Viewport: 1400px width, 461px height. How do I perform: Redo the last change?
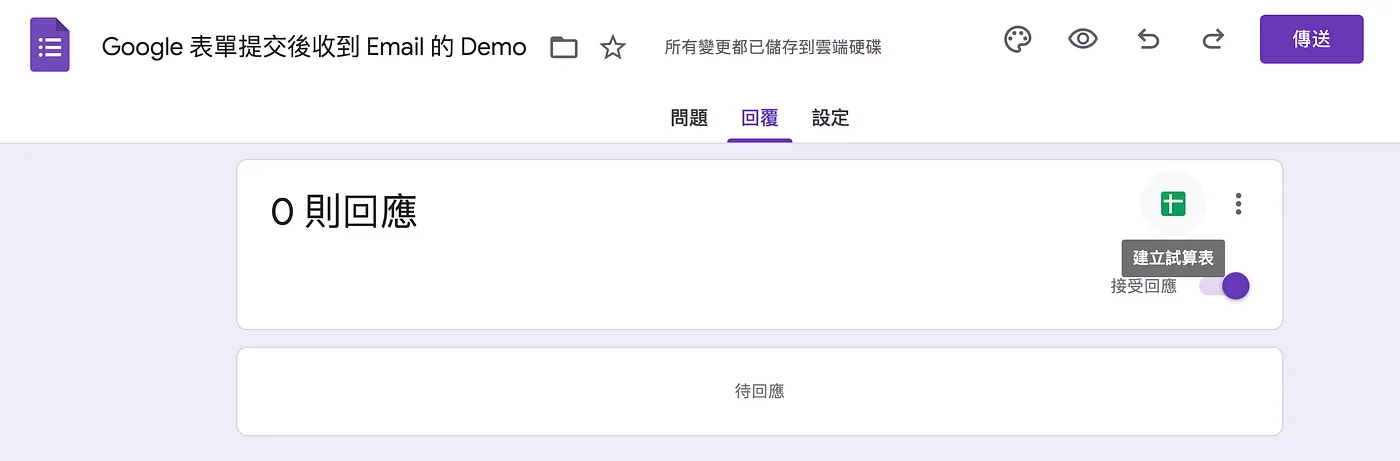click(1213, 40)
